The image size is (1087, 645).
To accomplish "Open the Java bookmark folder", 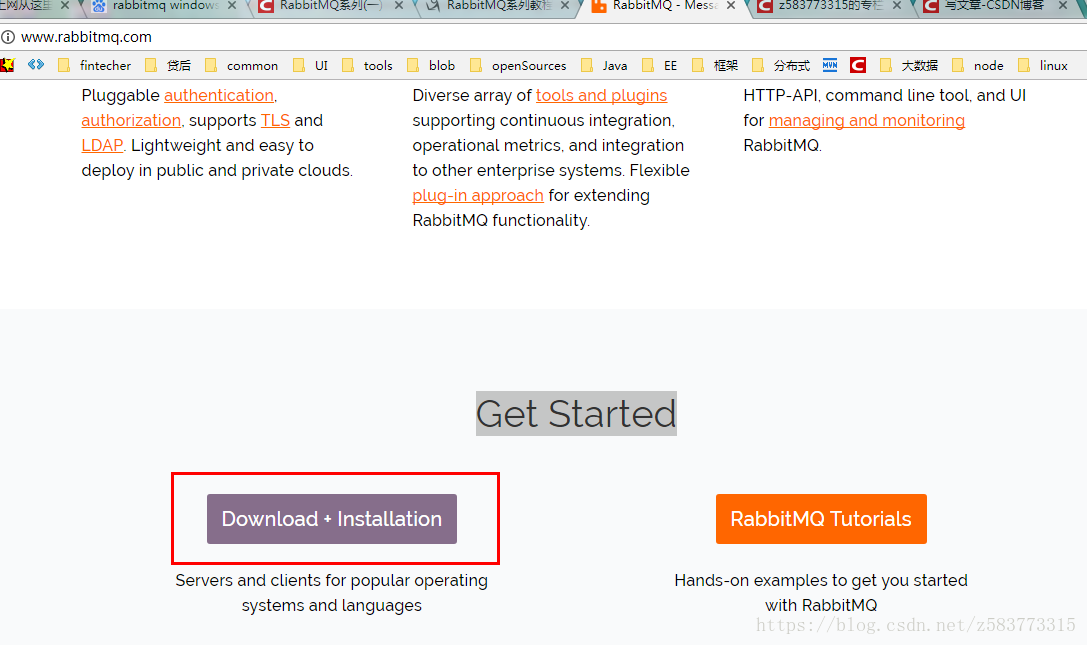I will click(605, 65).
